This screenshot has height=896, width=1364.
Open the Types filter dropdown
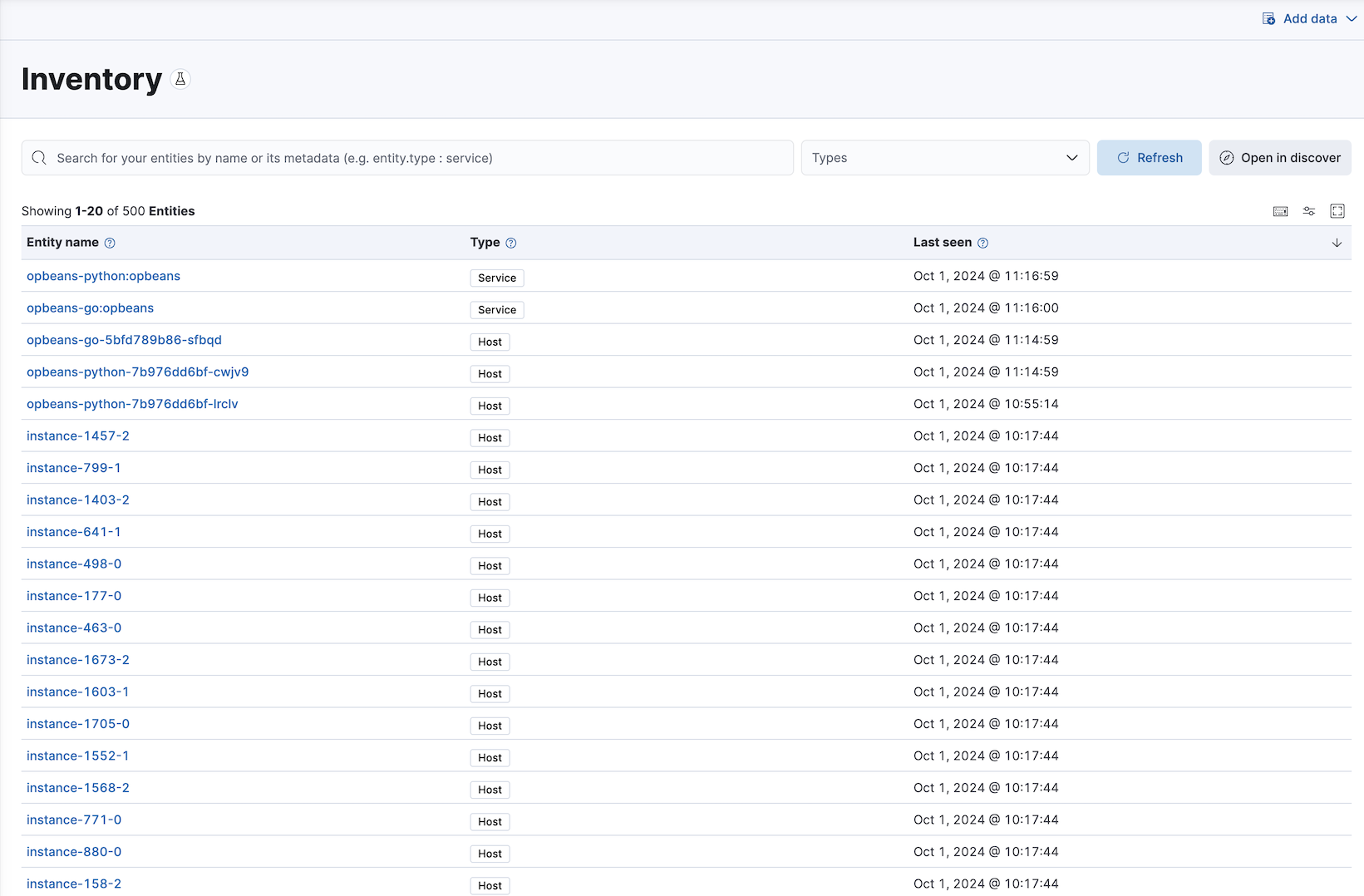click(944, 157)
